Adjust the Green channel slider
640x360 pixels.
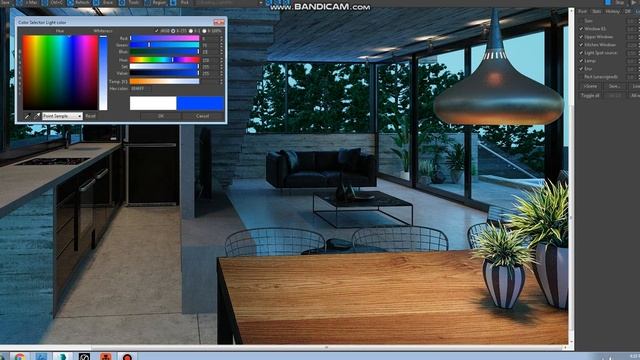coord(164,45)
